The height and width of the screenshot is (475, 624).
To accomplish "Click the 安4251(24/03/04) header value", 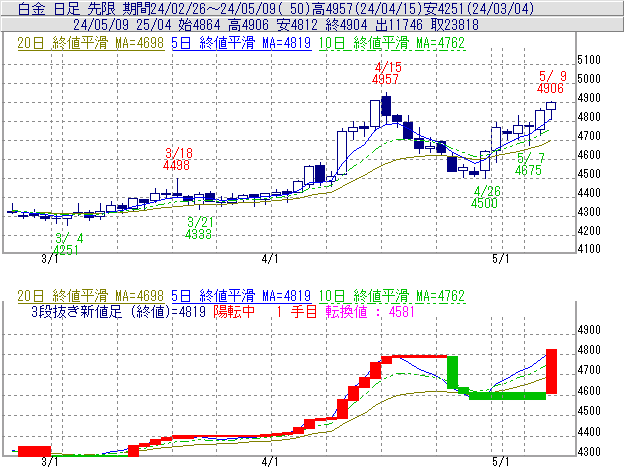I will (480, 8).
